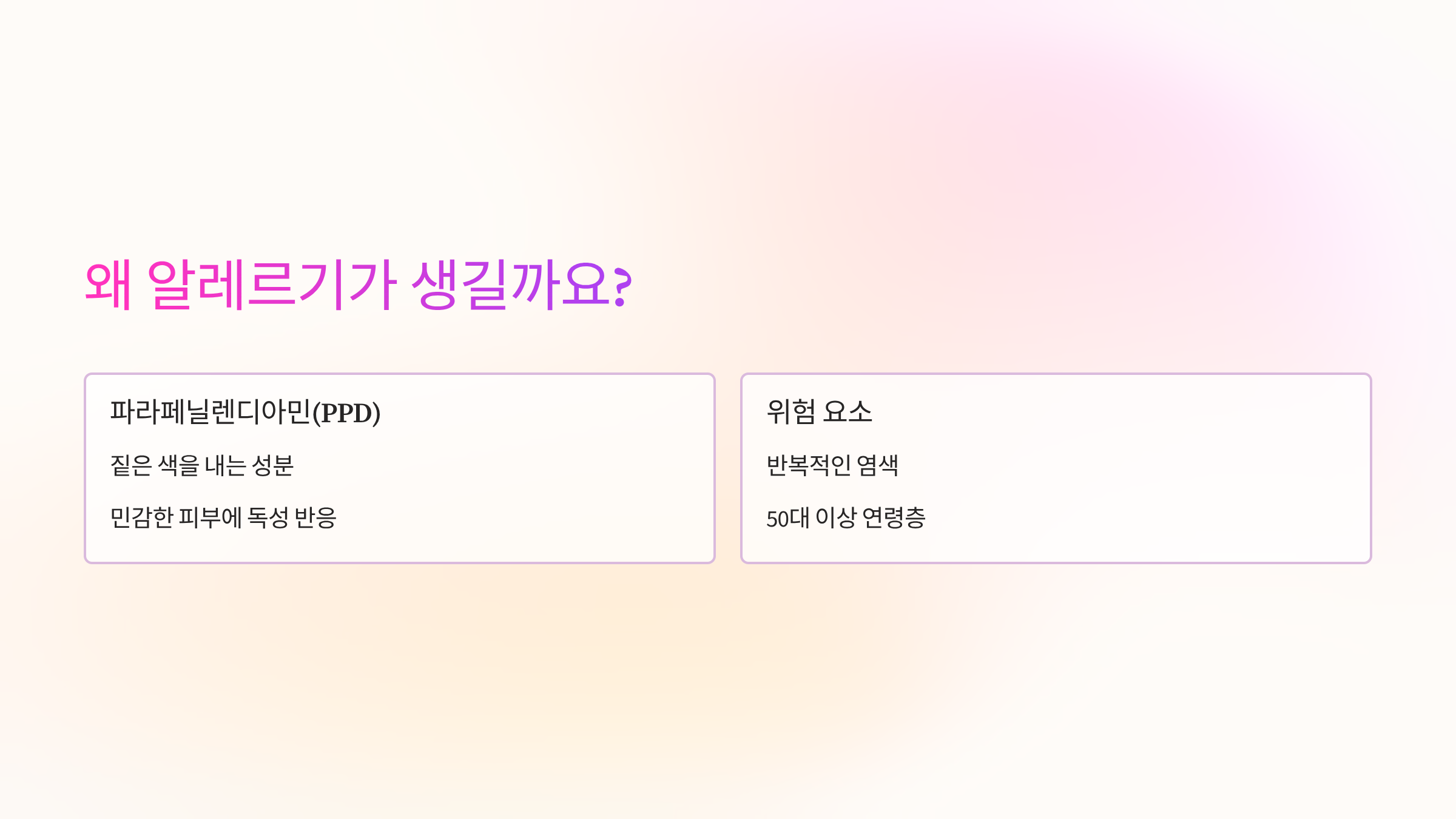Select the 반복적인 염색 text line
1456x819 pixels.
click(x=832, y=465)
